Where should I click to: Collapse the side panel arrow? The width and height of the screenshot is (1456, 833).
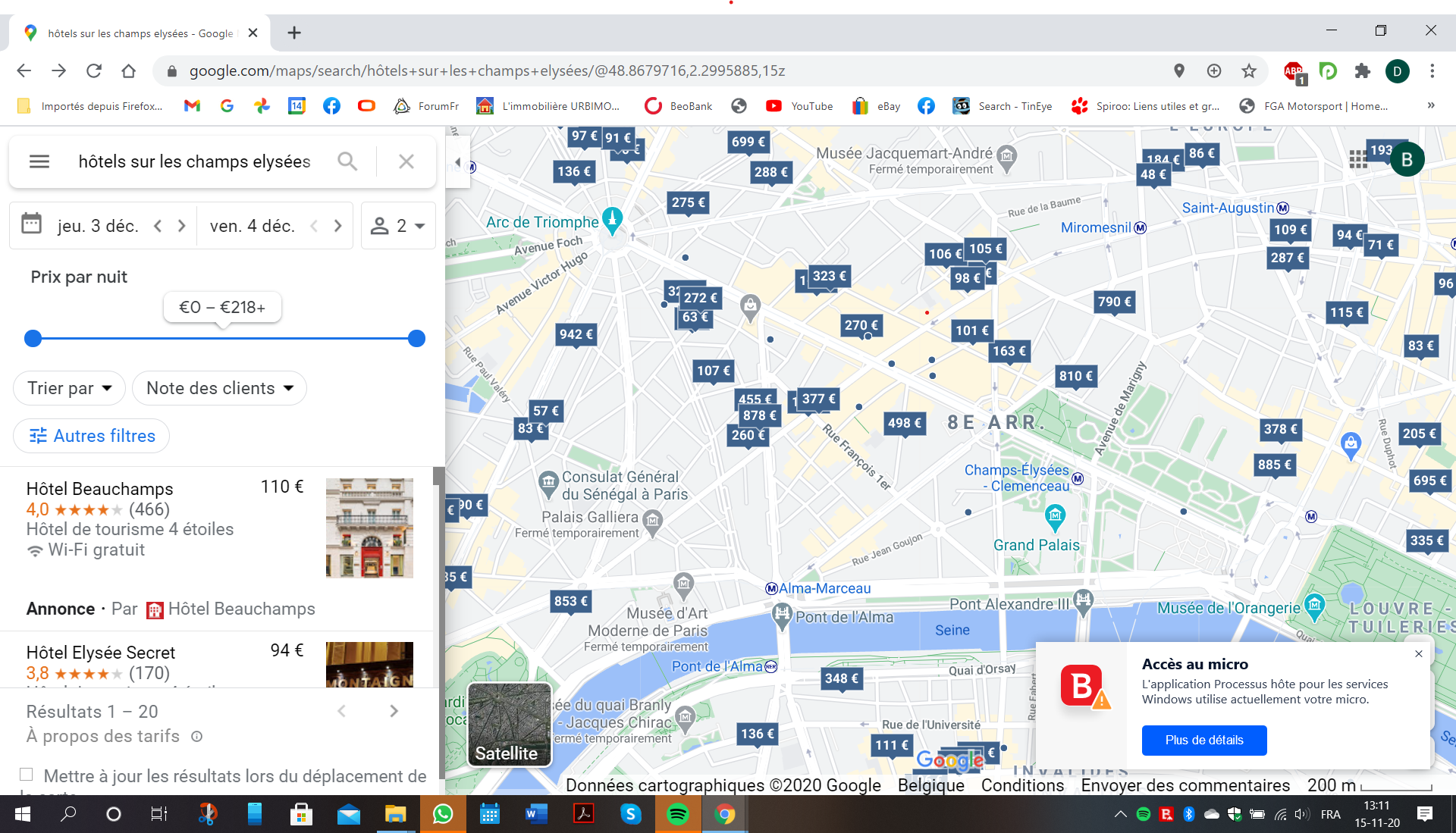click(x=457, y=162)
